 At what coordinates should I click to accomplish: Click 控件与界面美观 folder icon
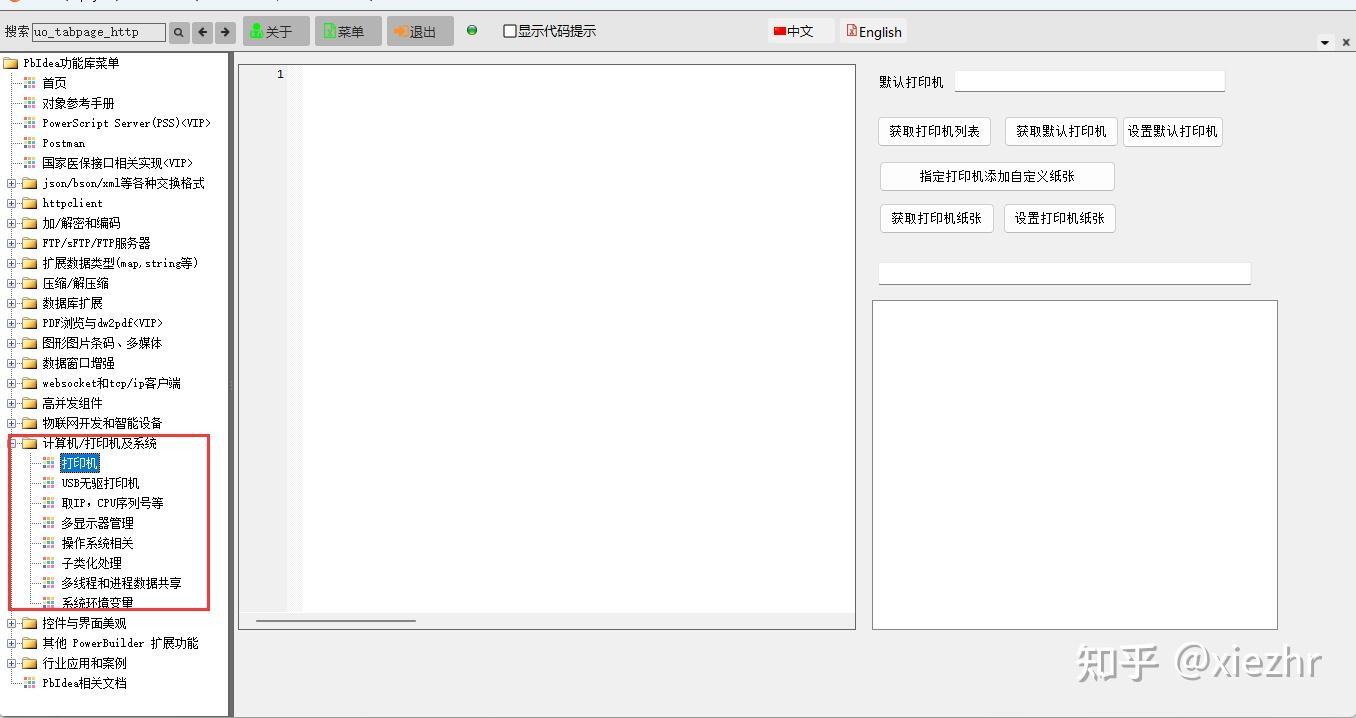pos(29,623)
